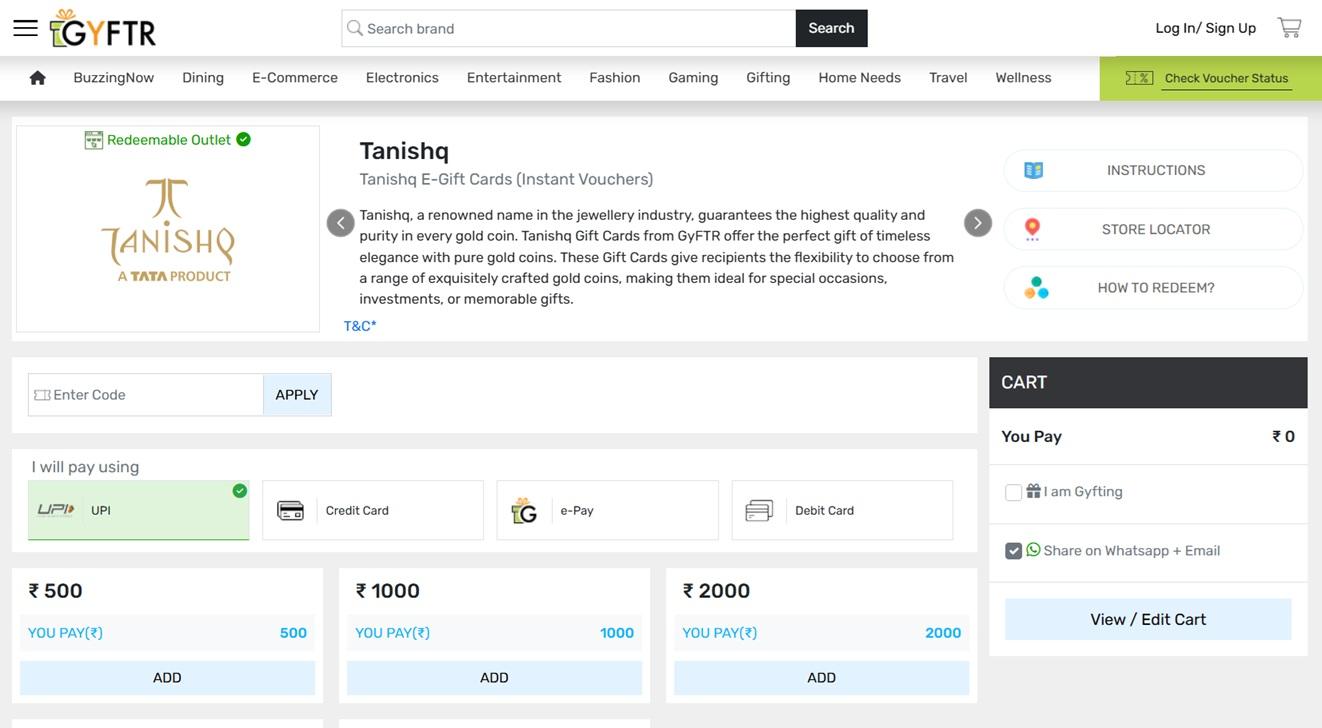Select UPI as payment method
This screenshot has height=728, width=1322.
138,510
